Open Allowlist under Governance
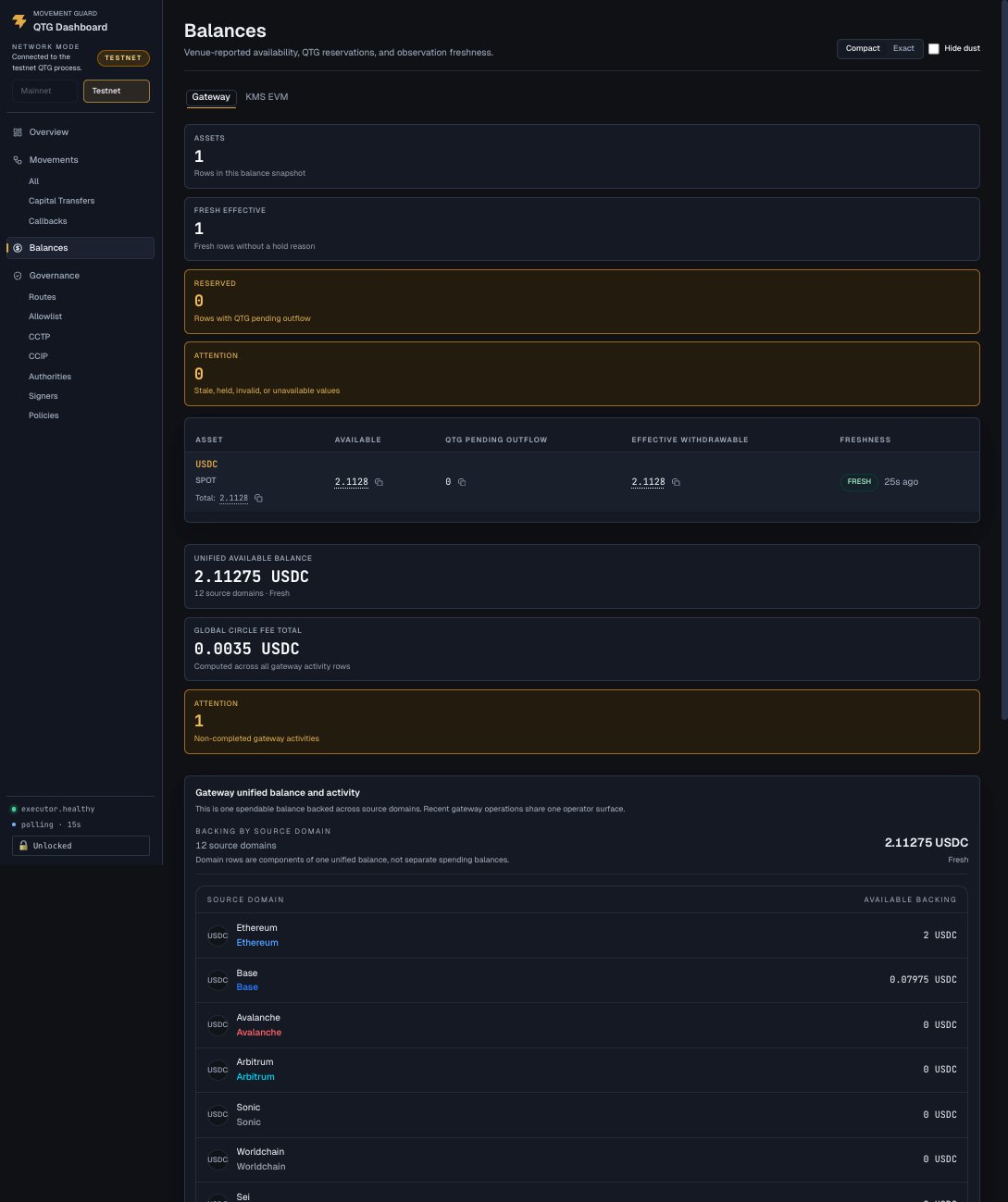The image size is (1008, 1202). click(45, 316)
